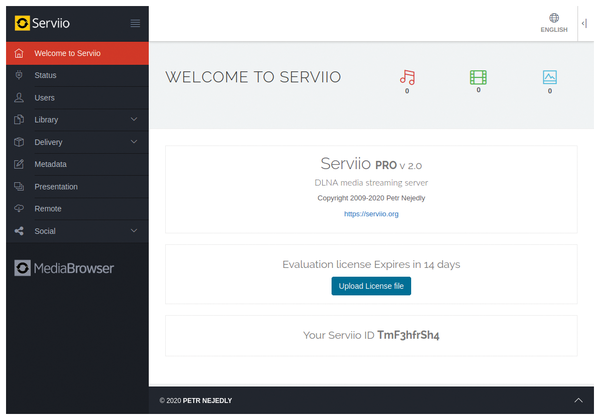Open the ENGLISH language selector
Image resolution: width=600 pixels, height=420 pixels.
pos(554,23)
